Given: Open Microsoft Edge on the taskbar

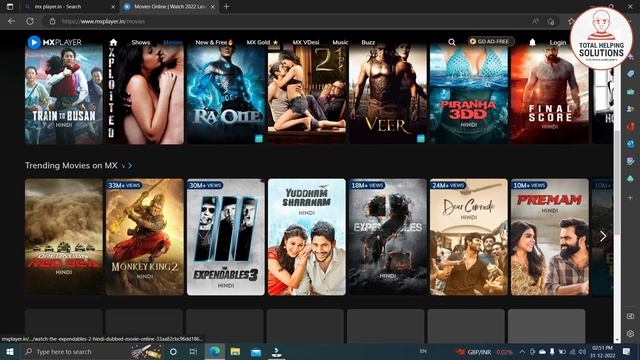Looking at the screenshot, I should [x=215, y=351].
